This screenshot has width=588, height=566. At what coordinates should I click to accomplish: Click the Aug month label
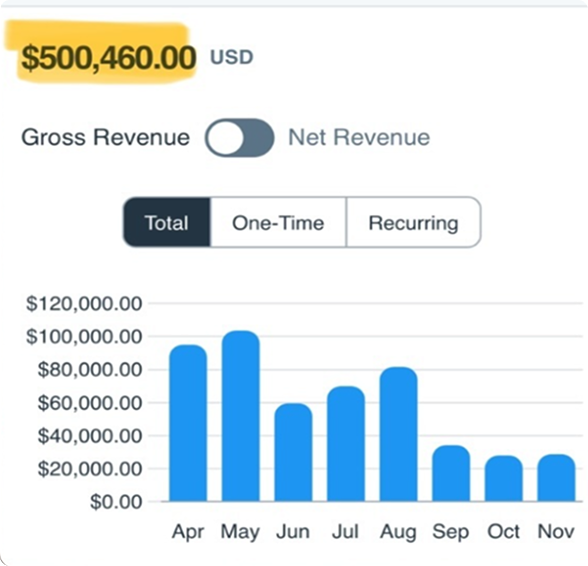pyautogui.click(x=398, y=532)
